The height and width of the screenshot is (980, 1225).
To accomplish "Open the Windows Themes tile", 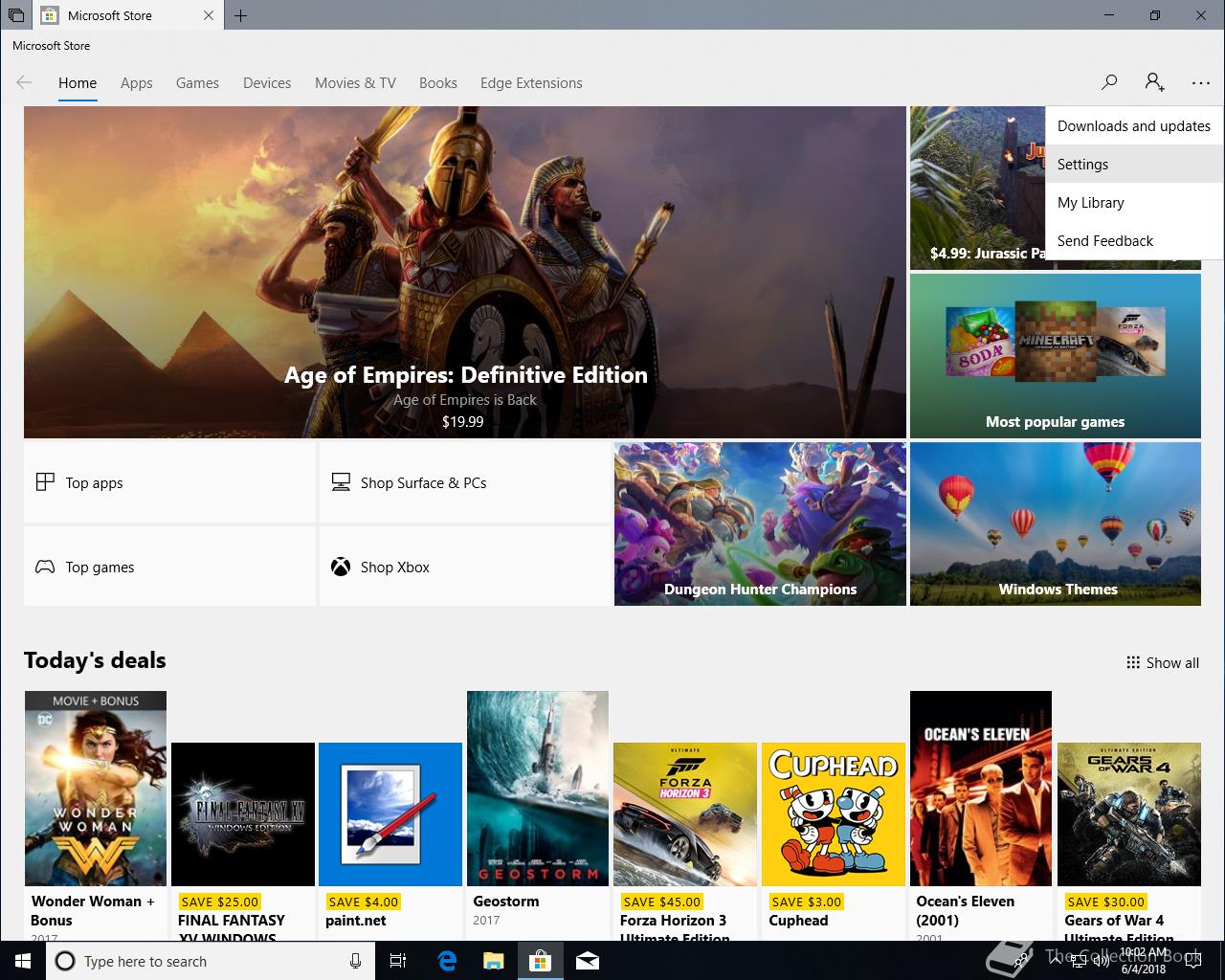I will 1056,523.
